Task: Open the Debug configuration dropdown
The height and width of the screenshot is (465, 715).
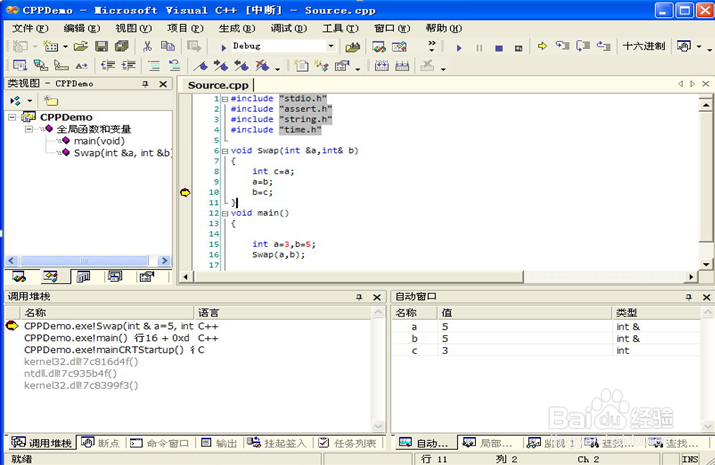Action: point(331,46)
